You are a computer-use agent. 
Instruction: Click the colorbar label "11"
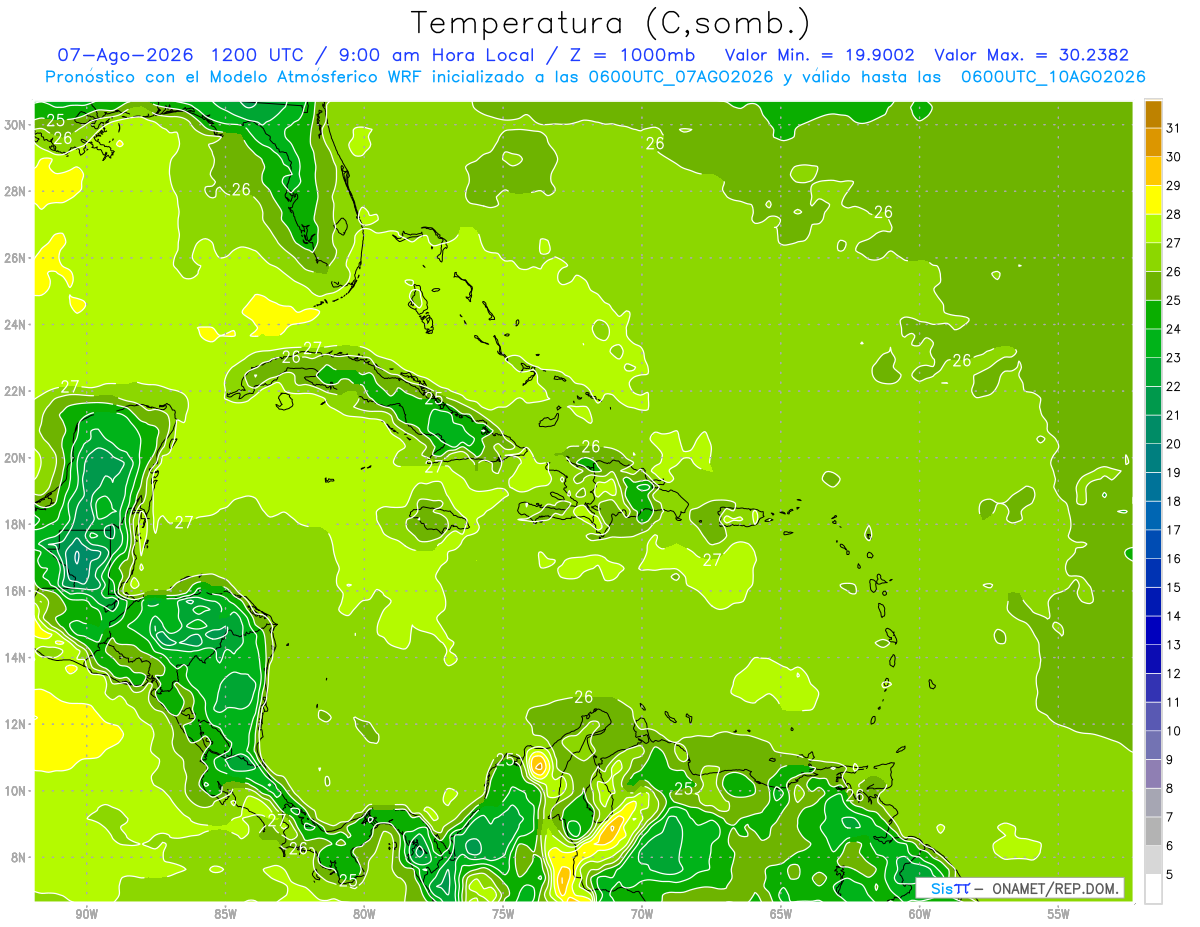(1174, 702)
